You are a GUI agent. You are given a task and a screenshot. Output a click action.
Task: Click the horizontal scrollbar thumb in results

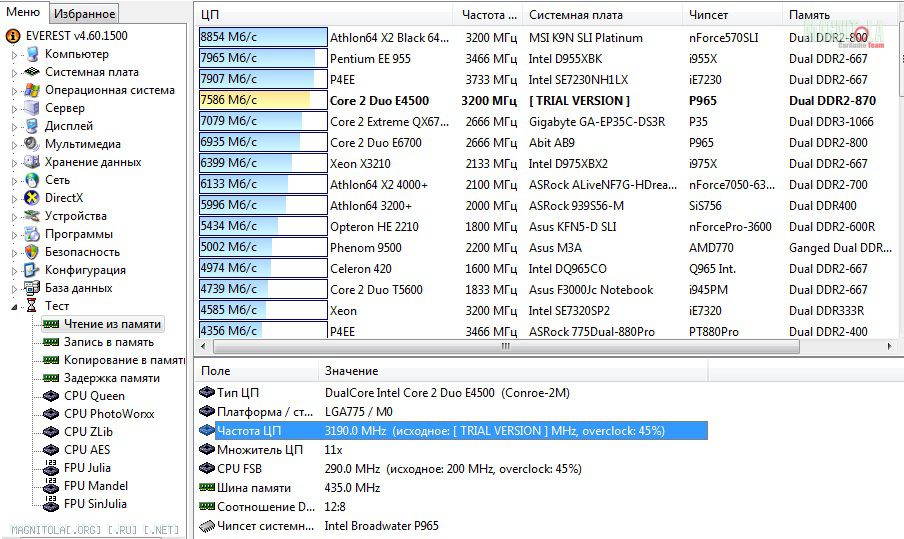(506, 346)
